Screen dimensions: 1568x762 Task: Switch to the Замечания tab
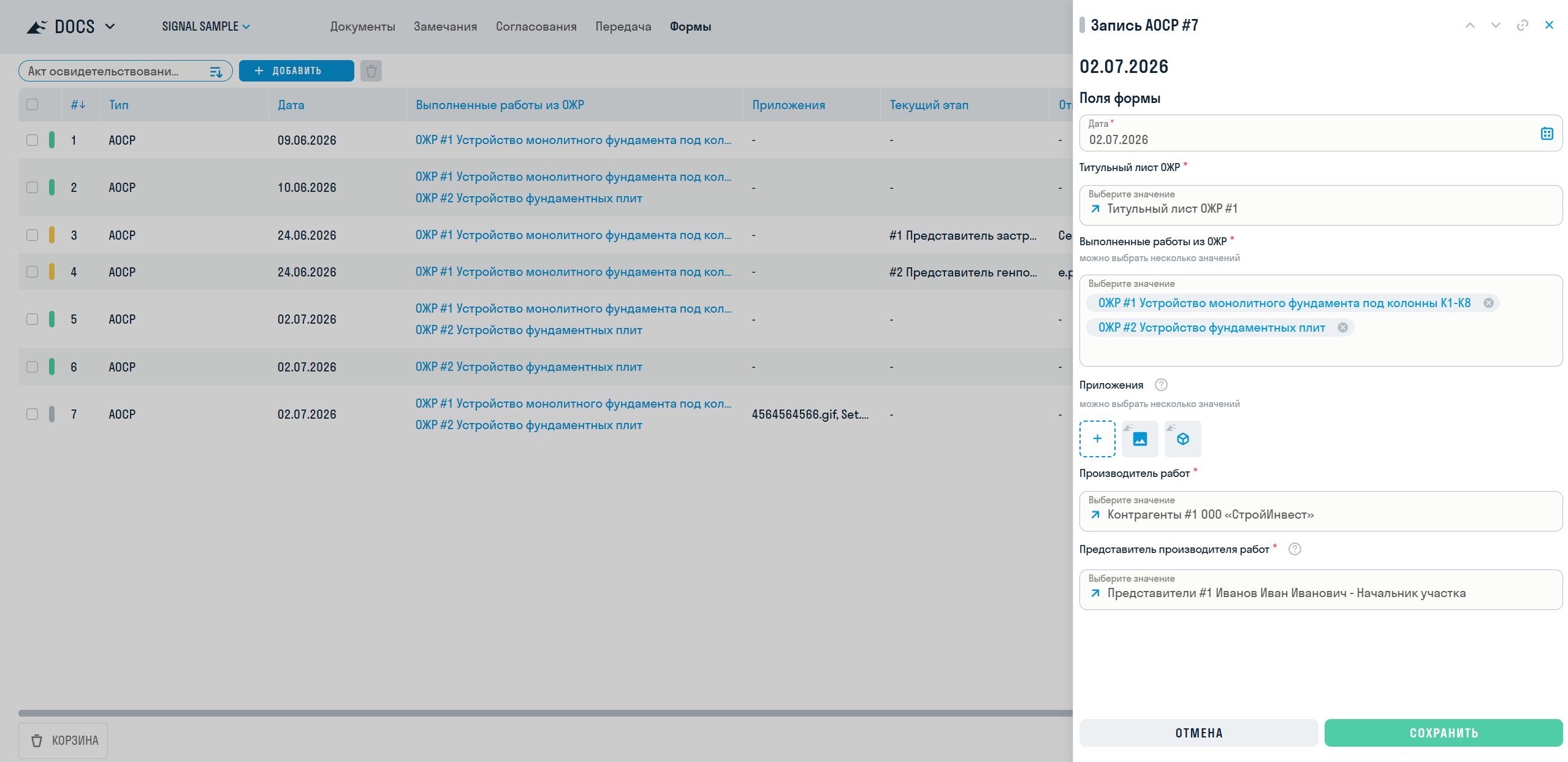pos(445,26)
